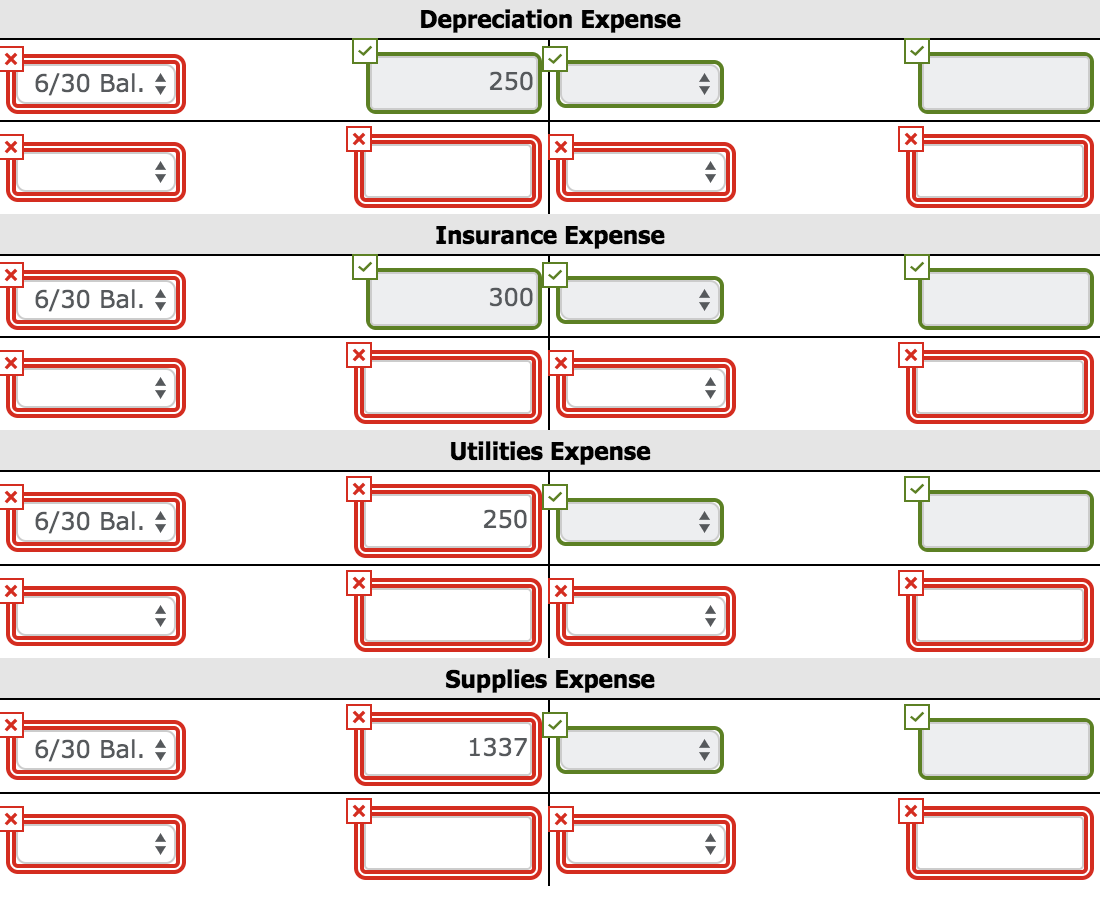
Task: Open the 6/30 Bal. dropdown under Depreciation Expense
Action: [95, 84]
